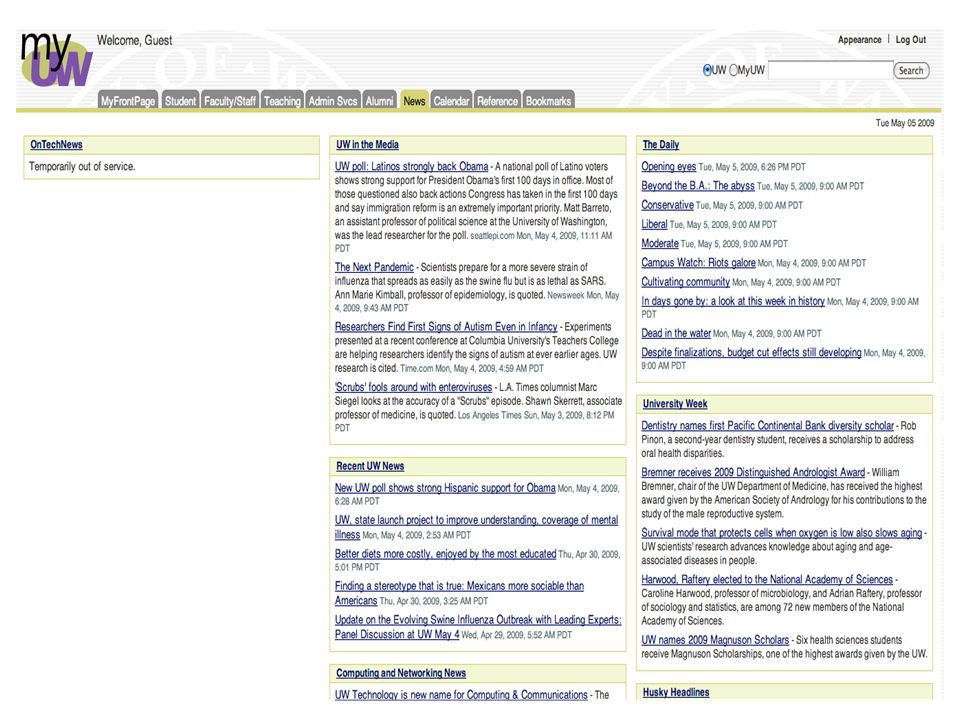Image resolution: width=960 pixels, height=720 pixels.
Task: Select the News tab
Action: pyautogui.click(x=414, y=100)
